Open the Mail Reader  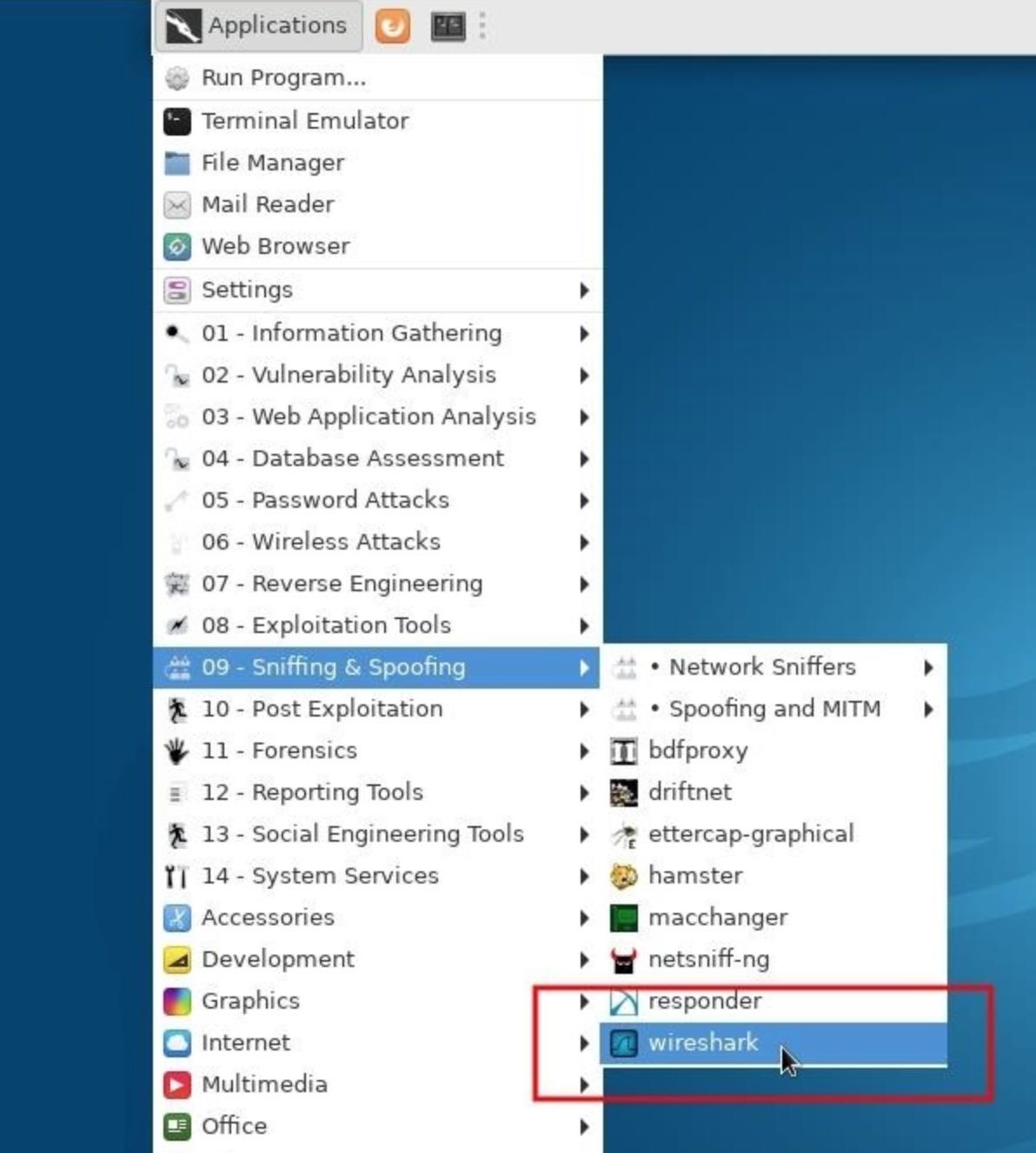click(x=267, y=204)
